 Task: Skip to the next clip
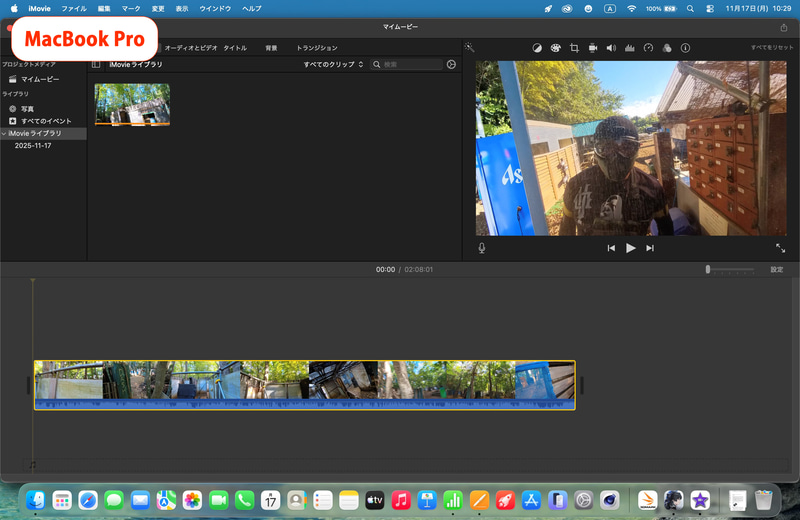650,248
